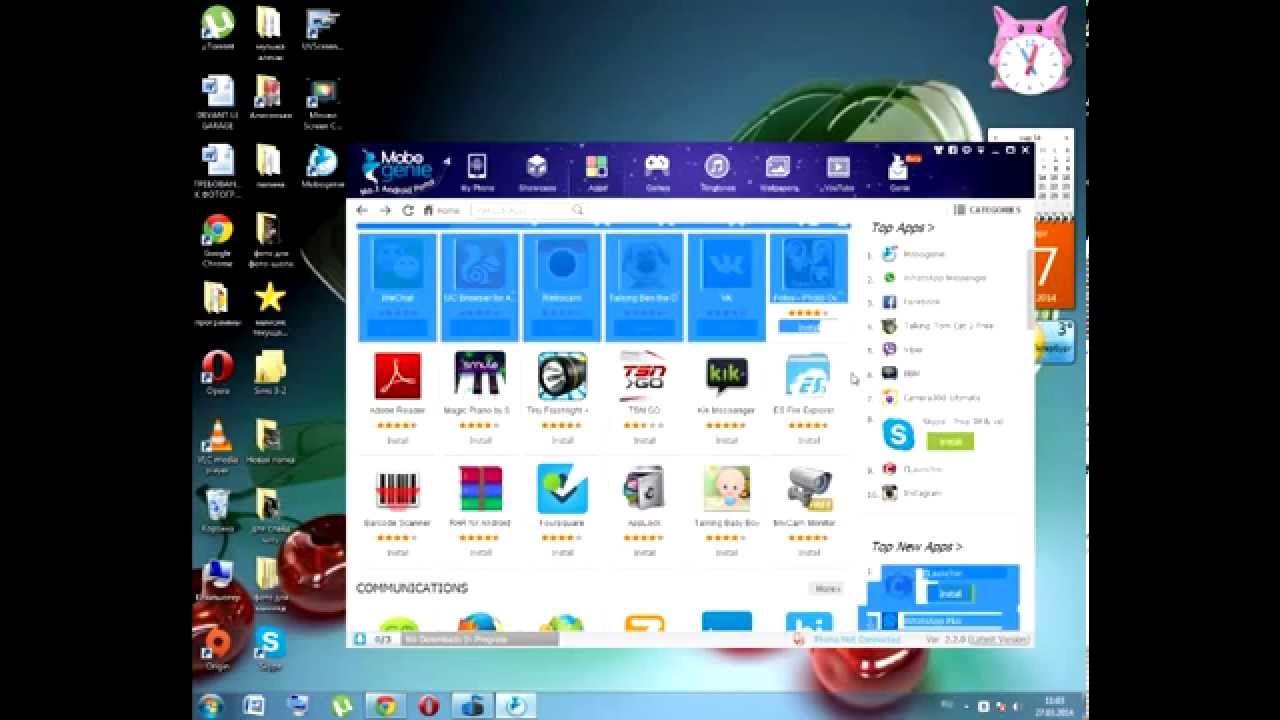1280x720 pixels.
Task: Go to Home in Mobogenie
Action: 441,210
